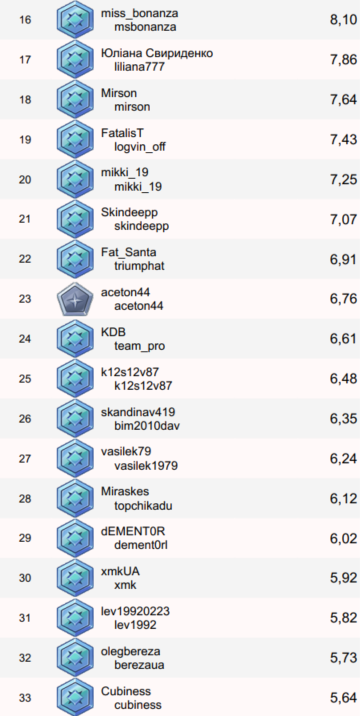
Task: Open the rank badge beside KDB
Action: [x=75, y=339]
